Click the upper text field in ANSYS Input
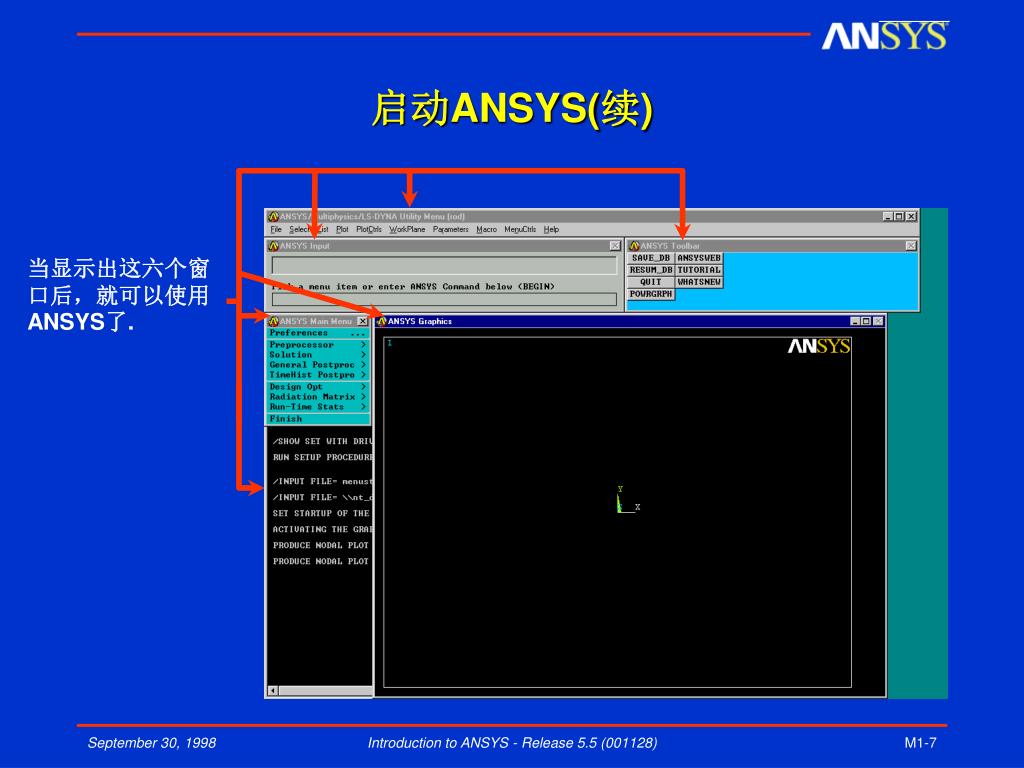This screenshot has height=768, width=1024. (444, 265)
